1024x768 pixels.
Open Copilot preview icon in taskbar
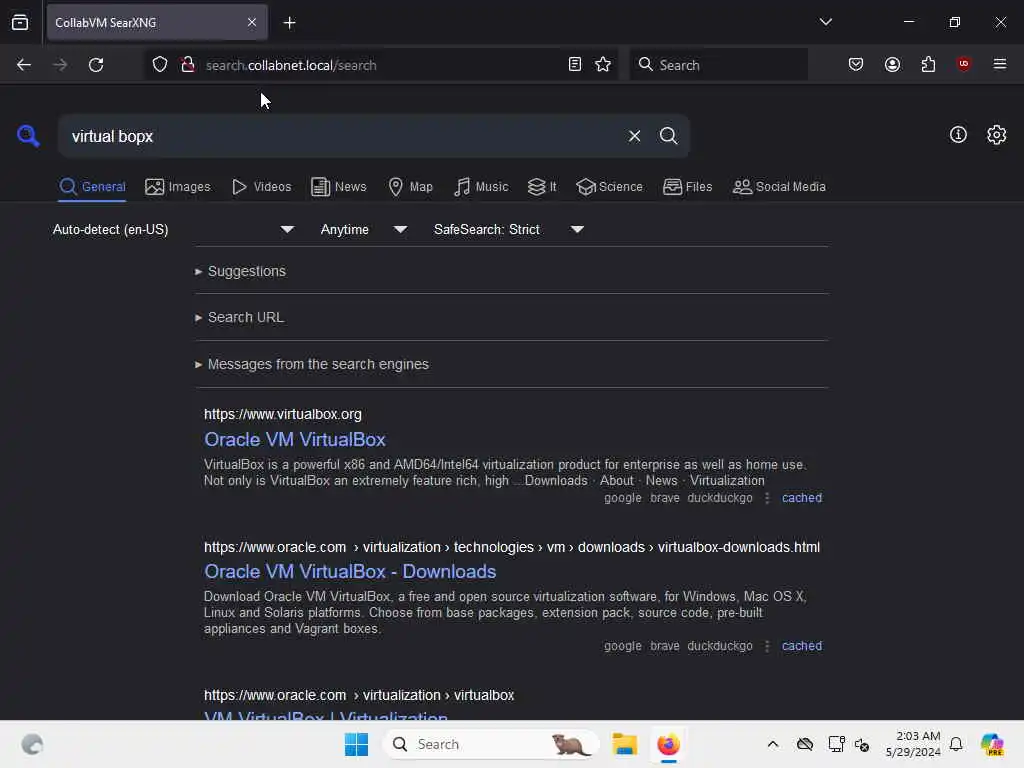[992, 744]
